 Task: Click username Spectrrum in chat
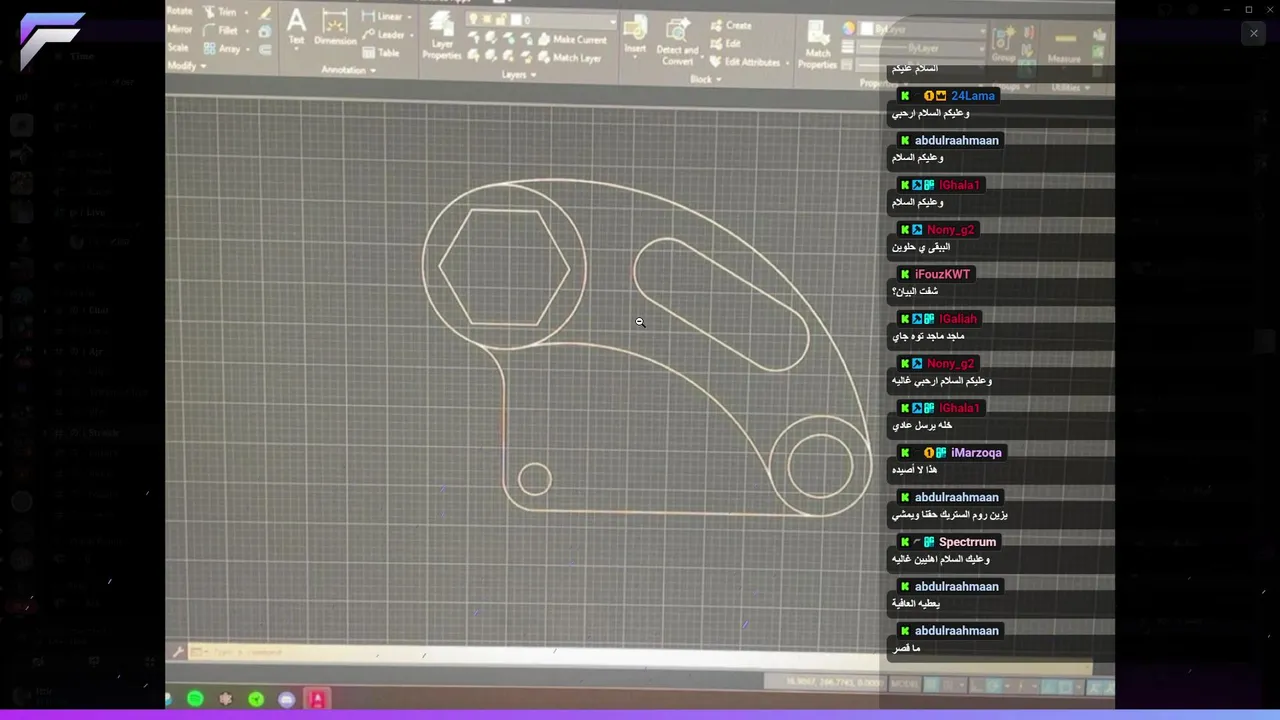967,542
